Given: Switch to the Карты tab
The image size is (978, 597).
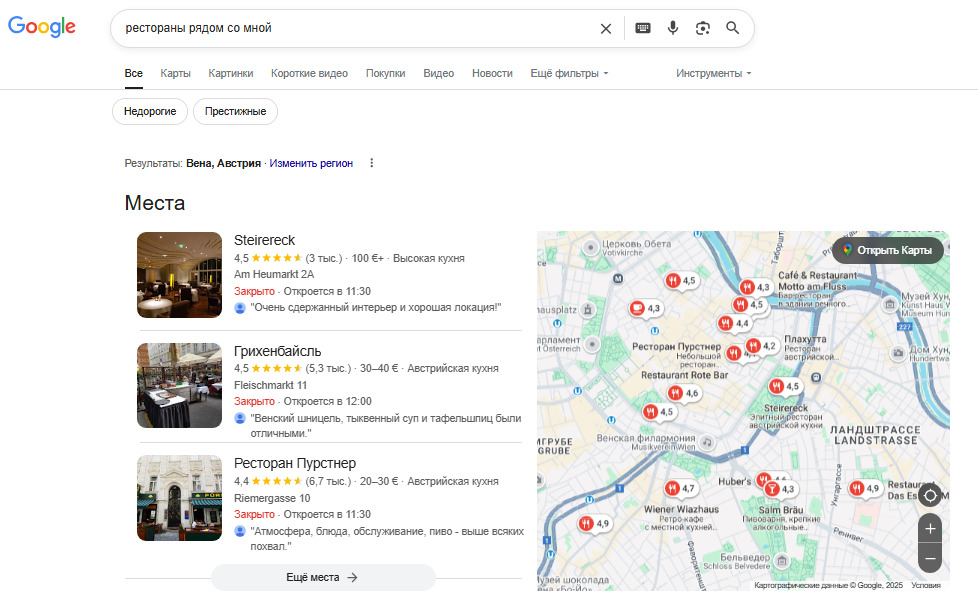Looking at the screenshot, I should tap(175, 73).
